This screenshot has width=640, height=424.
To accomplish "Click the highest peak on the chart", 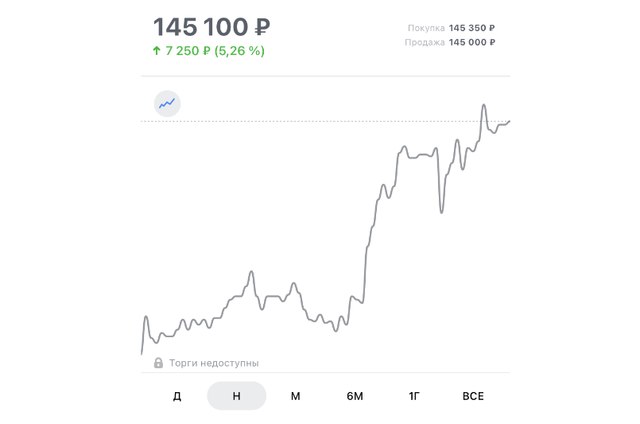I will point(484,105).
